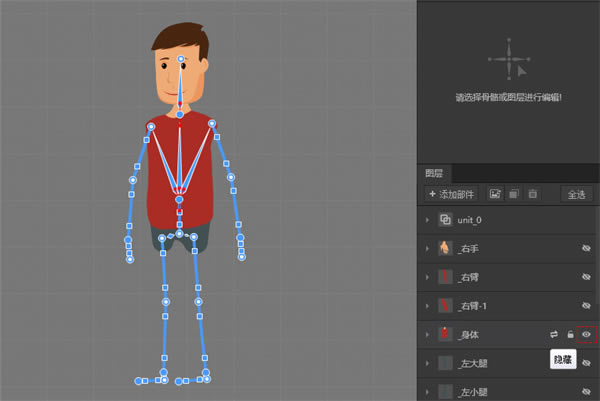Select the _右手 layer thumbnail
This screenshot has height=401, width=600.
coord(445,248)
